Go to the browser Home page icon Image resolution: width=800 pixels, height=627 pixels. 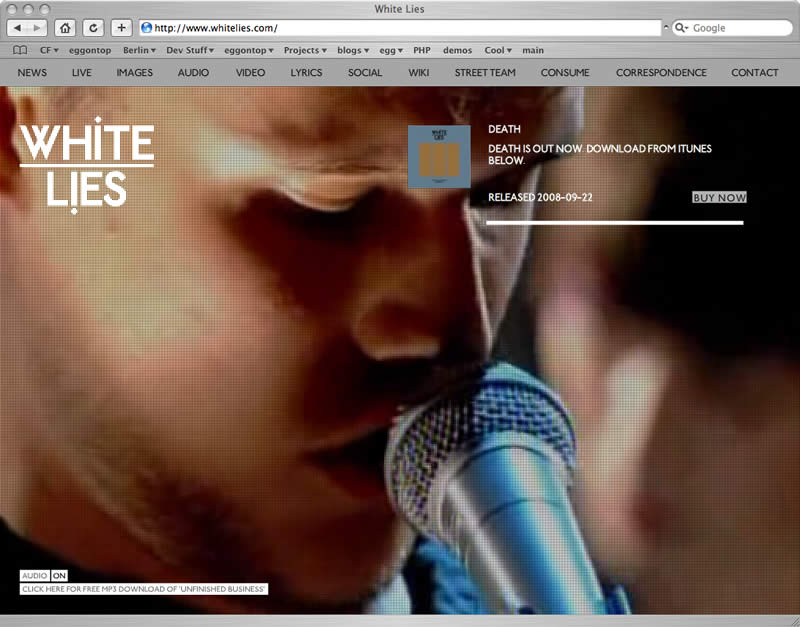(x=65, y=28)
